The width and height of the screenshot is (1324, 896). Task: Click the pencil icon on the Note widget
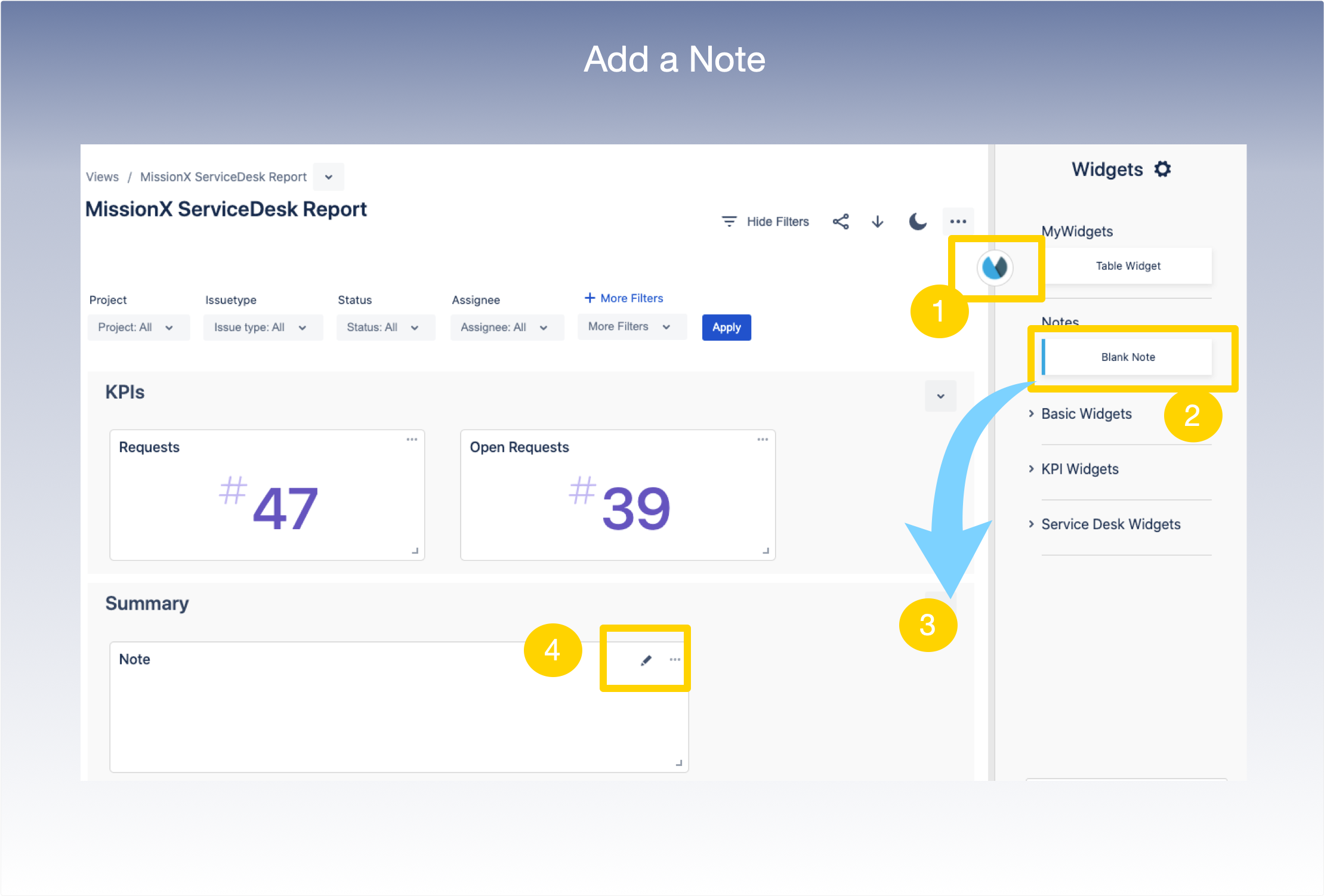point(646,660)
